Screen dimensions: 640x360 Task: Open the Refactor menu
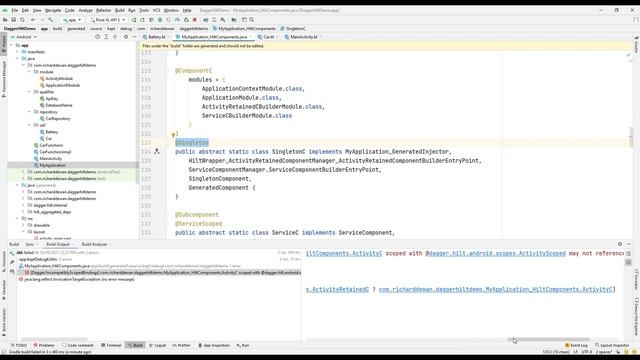pos(103,10)
